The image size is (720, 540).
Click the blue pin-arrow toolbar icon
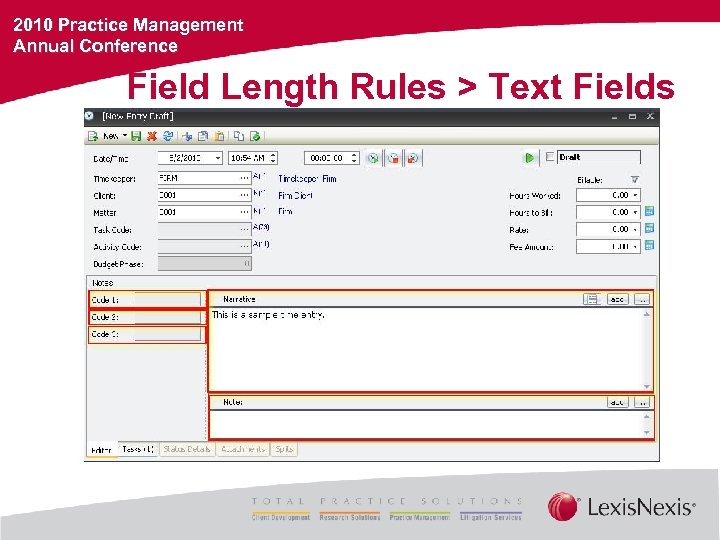(x=187, y=136)
